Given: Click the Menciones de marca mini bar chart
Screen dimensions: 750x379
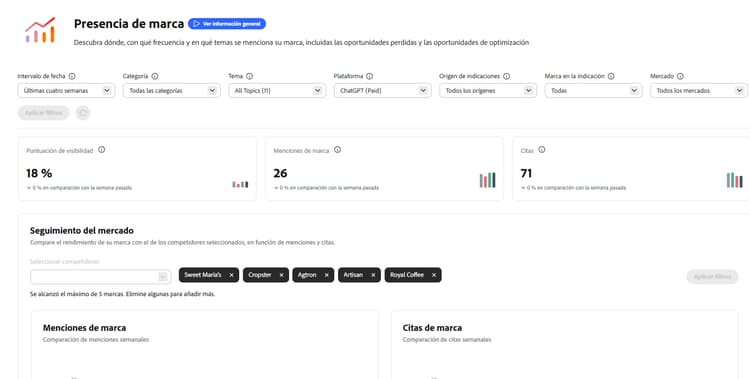Looking at the screenshot, I should (x=487, y=180).
